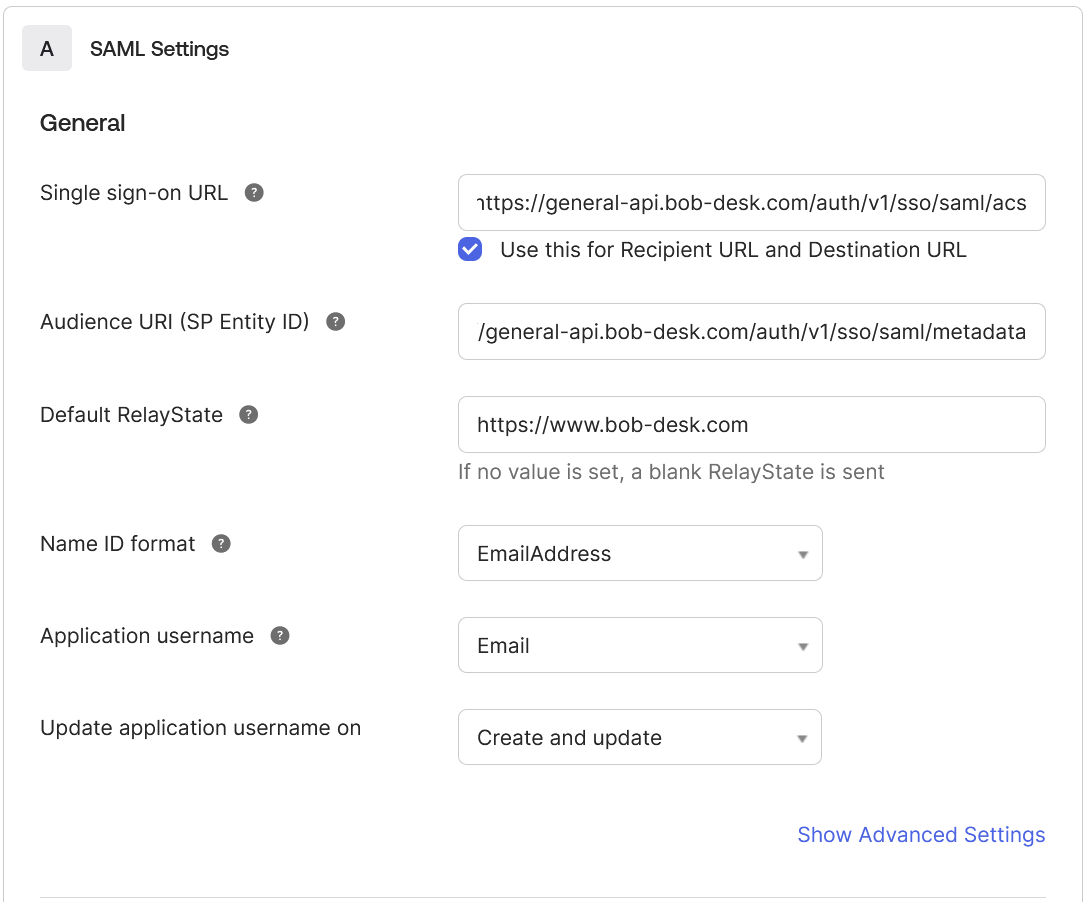
Task: Expand the Application username Email dropdown
Action: pos(640,645)
